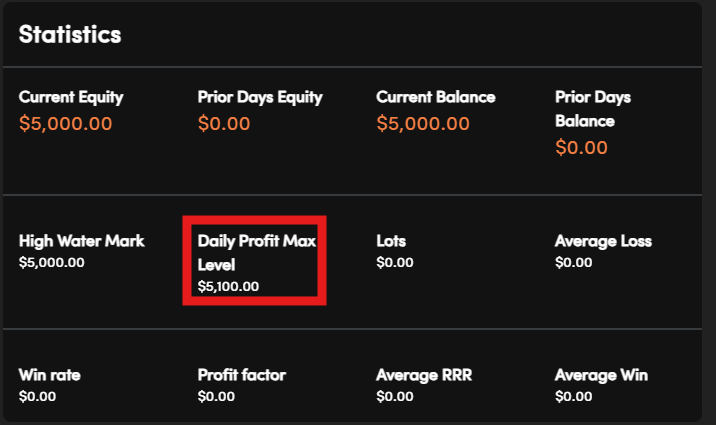This screenshot has height=425, width=716.
Task: Click the Prior Days Equity label
Action: [x=260, y=97]
